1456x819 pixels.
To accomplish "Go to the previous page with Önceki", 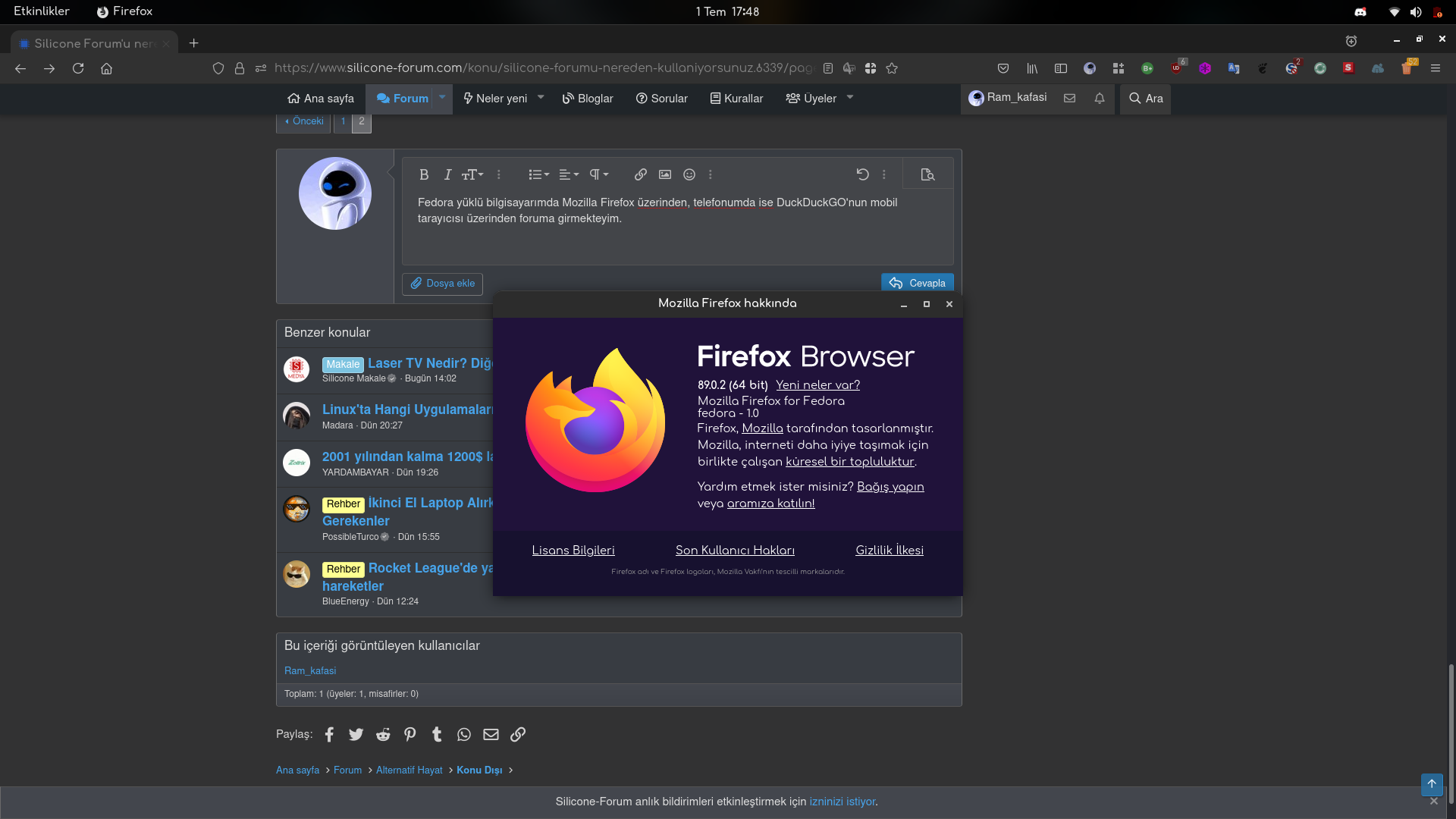I will pos(303,121).
